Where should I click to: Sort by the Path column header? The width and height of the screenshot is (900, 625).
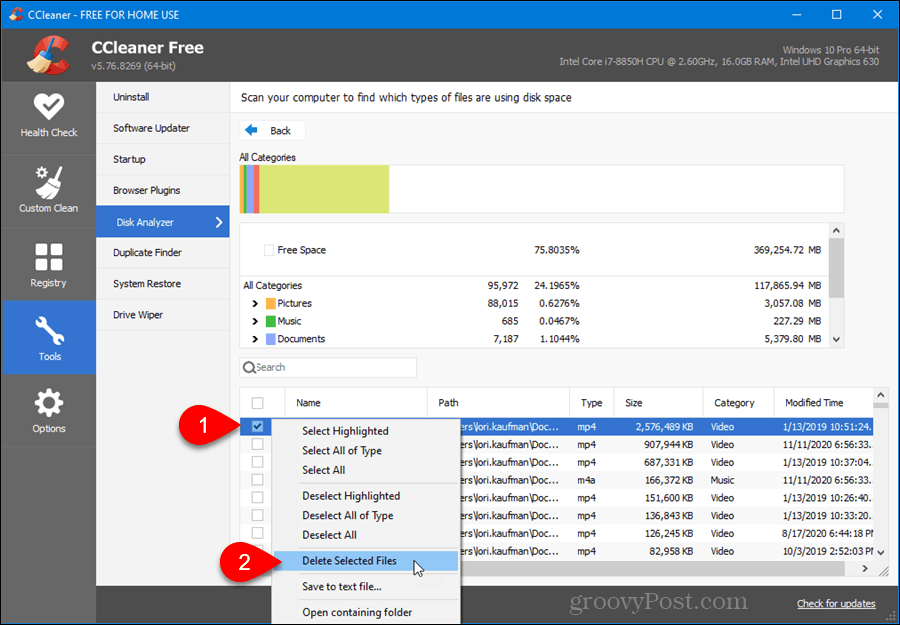[498, 403]
